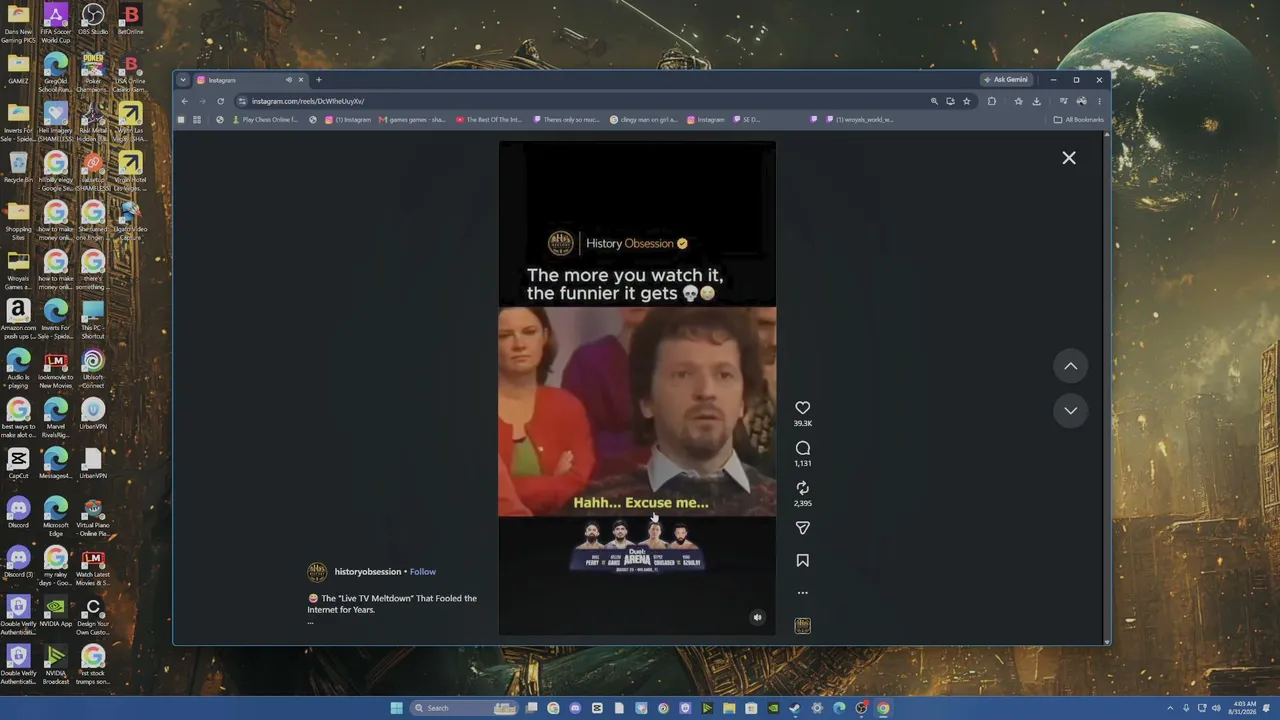1280x720 pixels.
Task: Toggle the reel sound with the speaker button
Action: pos(757,617)
